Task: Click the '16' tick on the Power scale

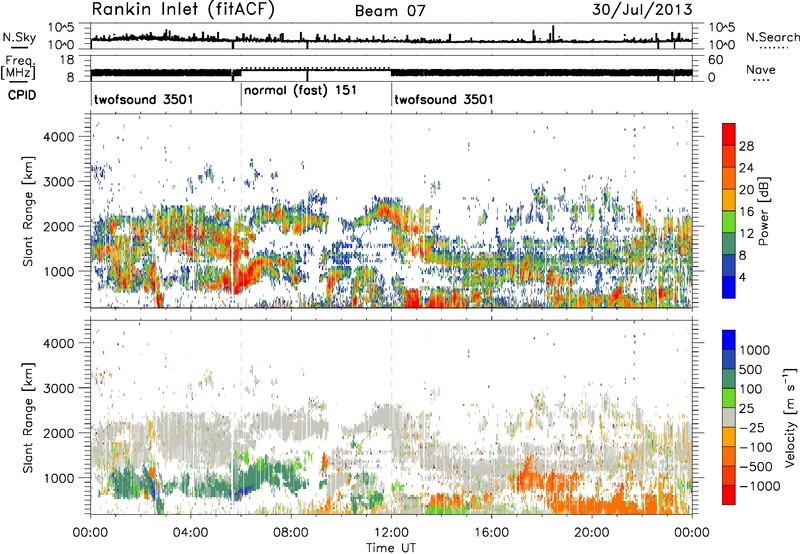Action: (x=746, y=212)
